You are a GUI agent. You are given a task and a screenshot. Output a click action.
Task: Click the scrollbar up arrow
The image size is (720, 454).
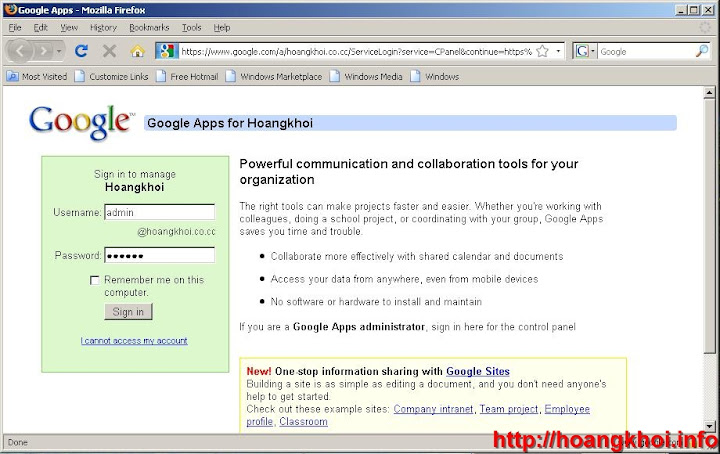pos(709,93)
